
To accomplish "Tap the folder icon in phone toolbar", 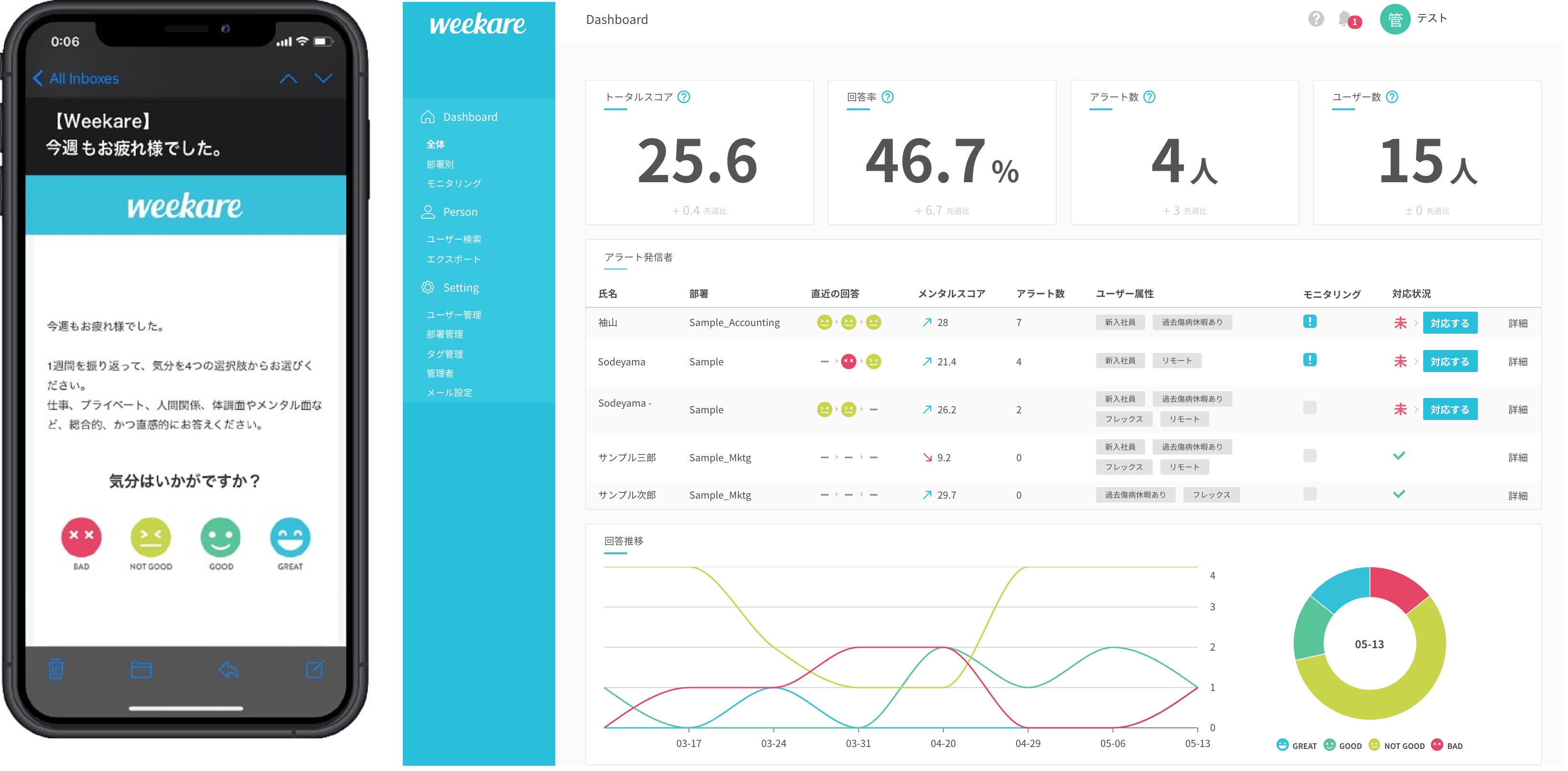I will pos(141,669).
